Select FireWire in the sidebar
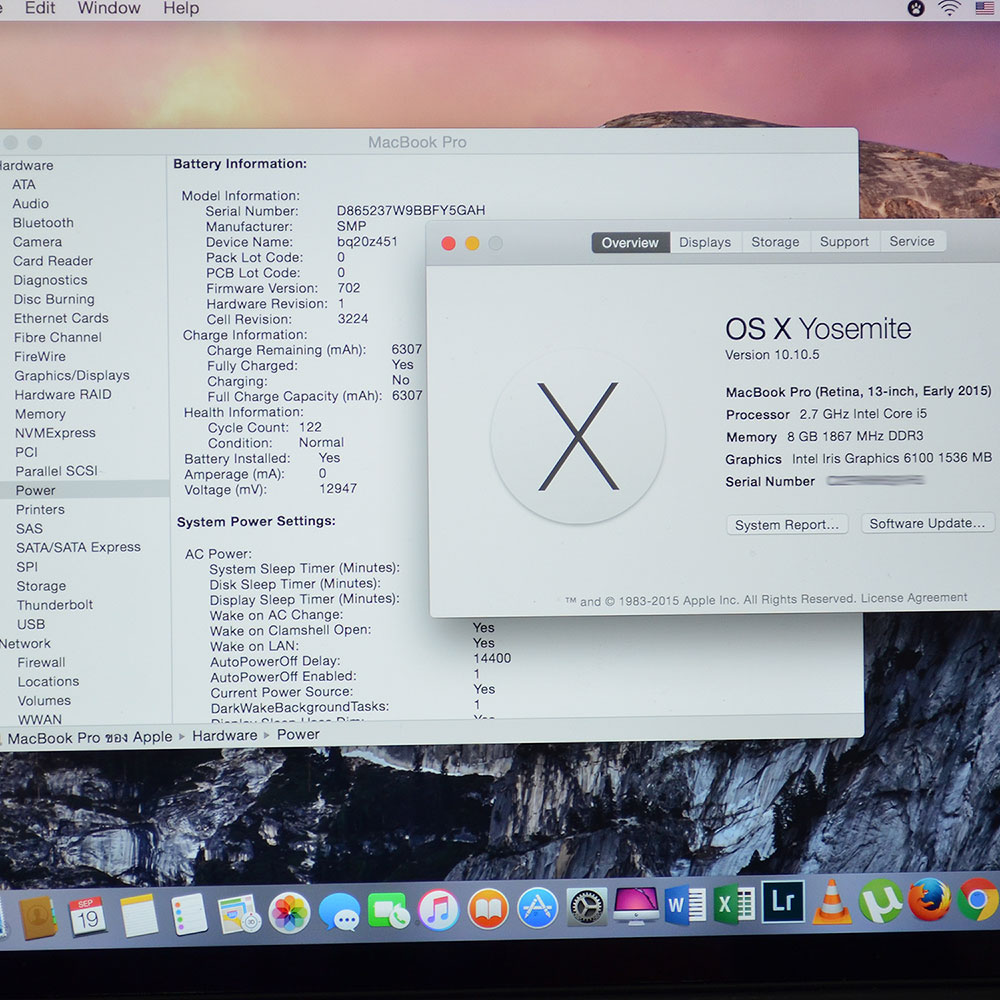The height and width of the screenshot is (1000, 1000). pos(40,356)
